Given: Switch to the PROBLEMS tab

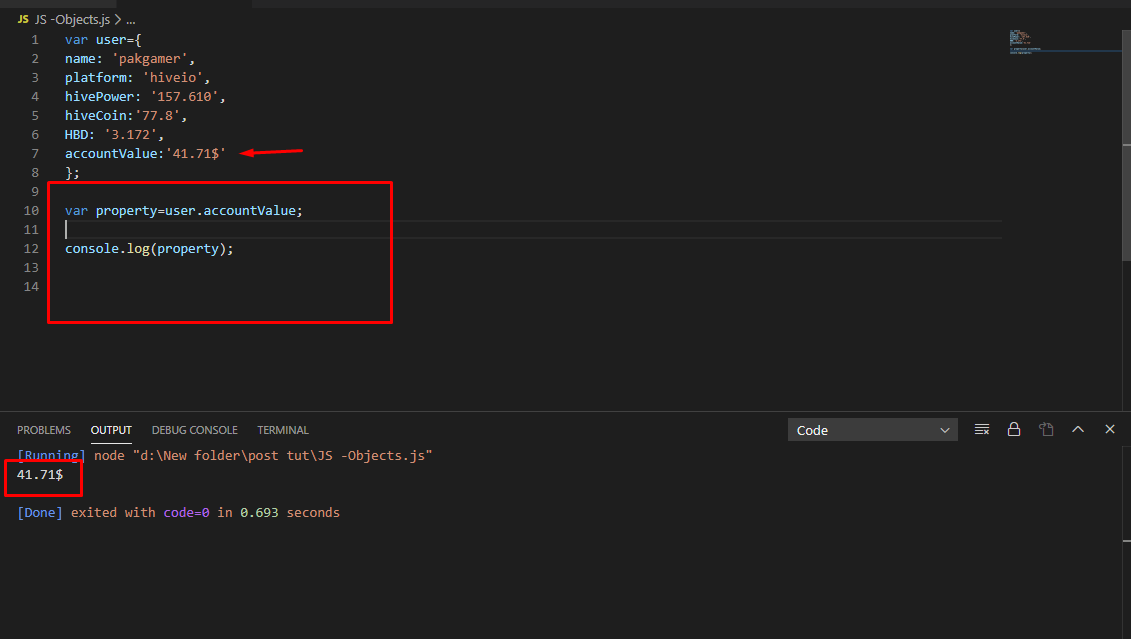Looking at the screenshot, I should click(x=44, y=430).
